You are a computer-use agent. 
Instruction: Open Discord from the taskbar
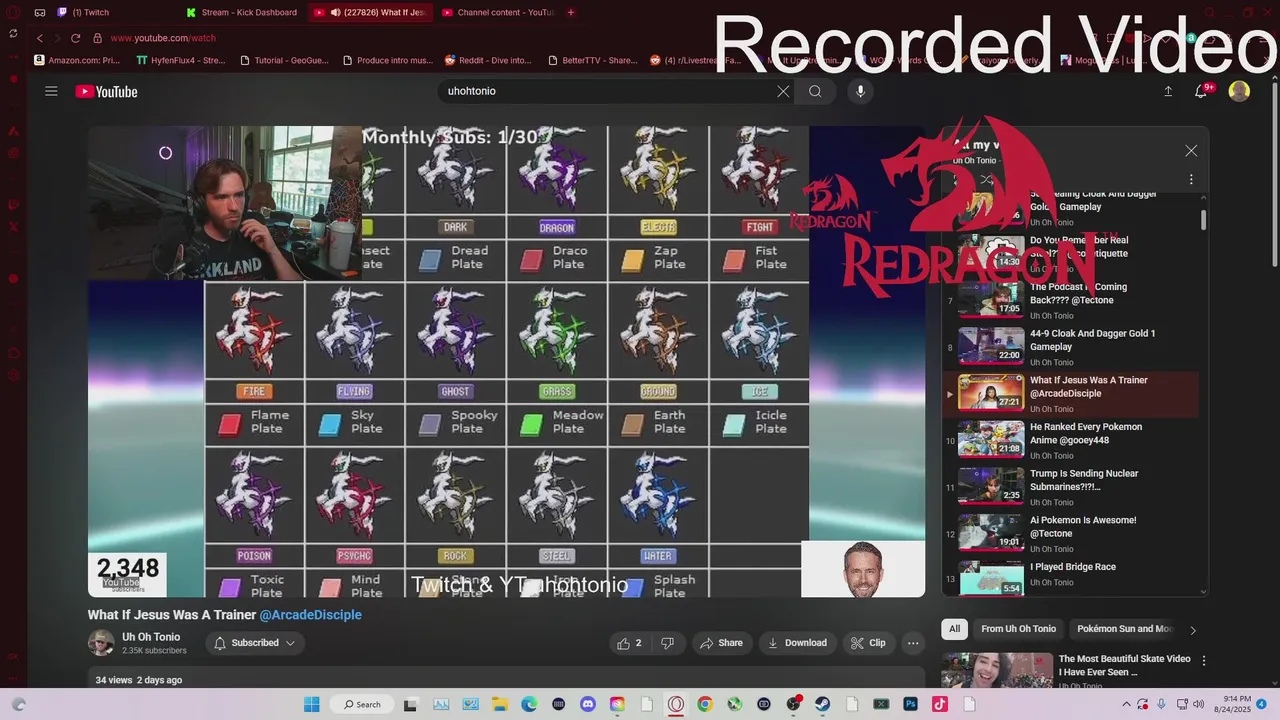point(588,704)
